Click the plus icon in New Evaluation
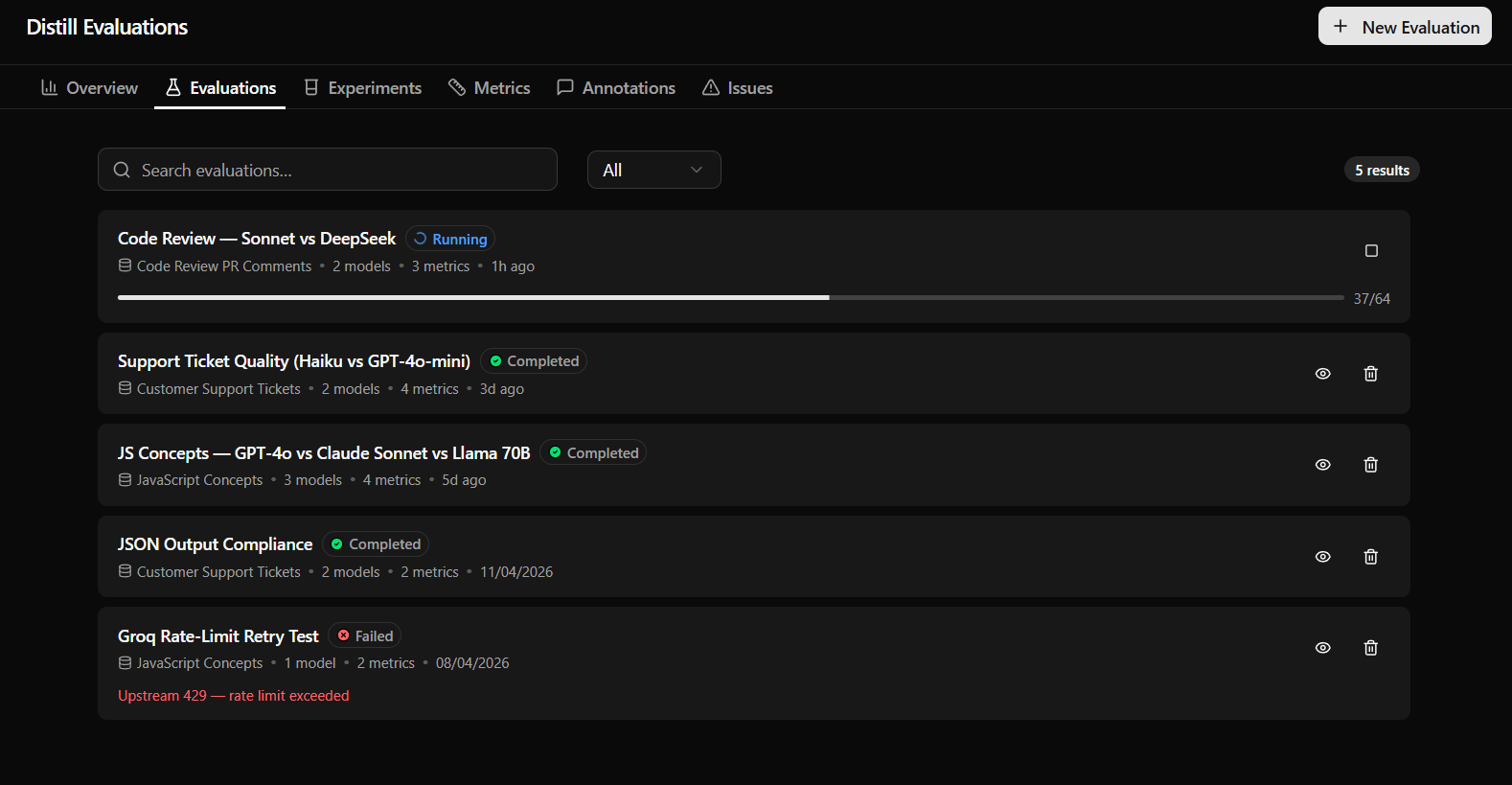The image size is (1512, 785). pos(1340,27)
